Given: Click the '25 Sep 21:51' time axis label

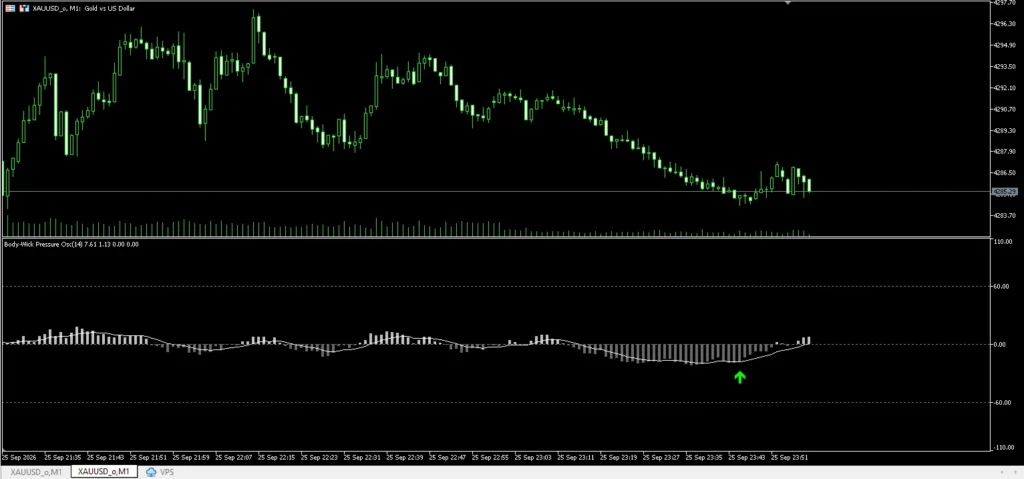Looking at the screenshot, I should click(148, 457).
